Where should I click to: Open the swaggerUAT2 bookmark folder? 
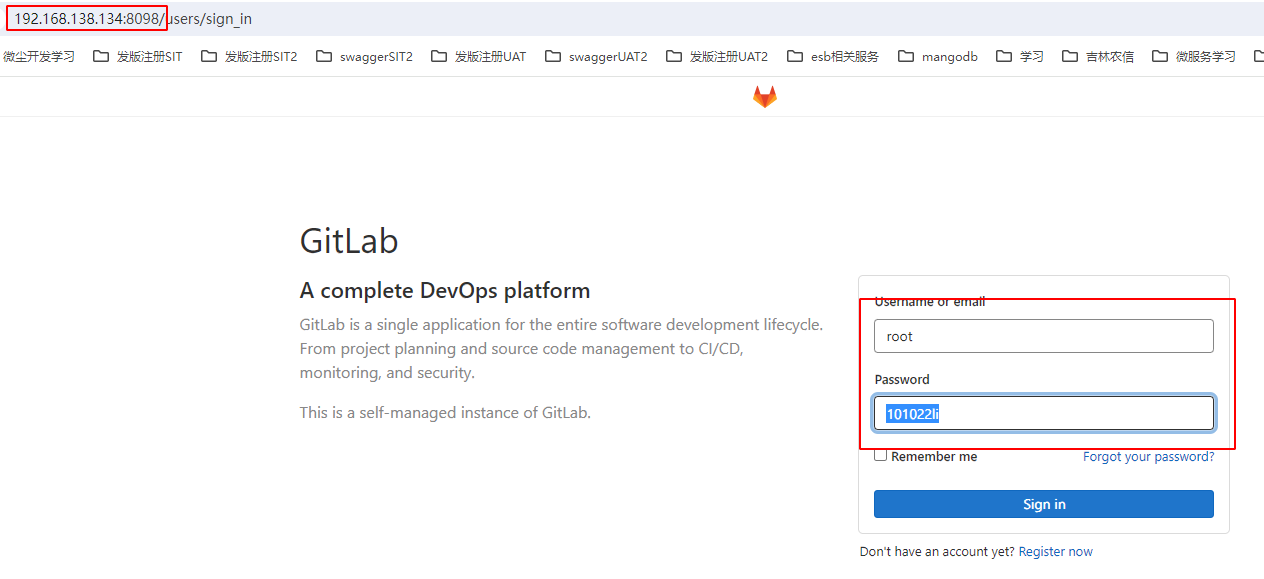[596, 57]
